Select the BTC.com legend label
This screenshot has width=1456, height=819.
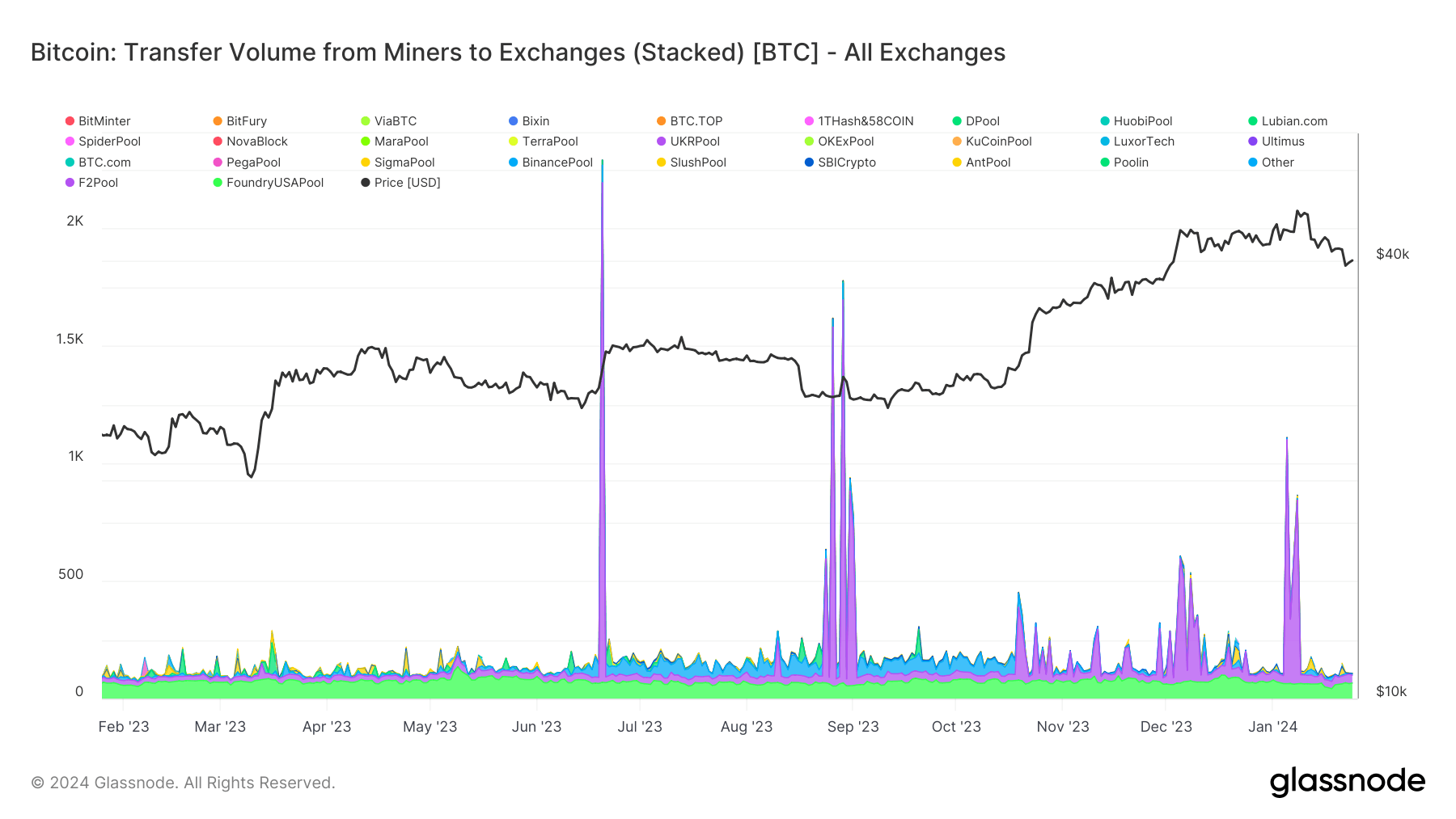(104, 163)
